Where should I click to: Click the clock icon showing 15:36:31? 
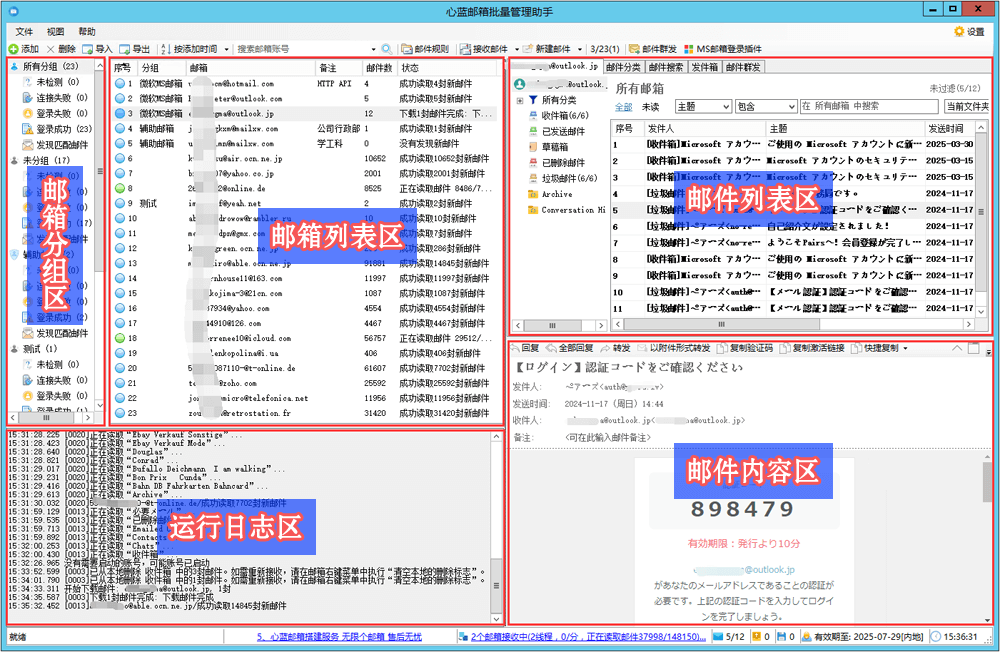click(935, 636)
